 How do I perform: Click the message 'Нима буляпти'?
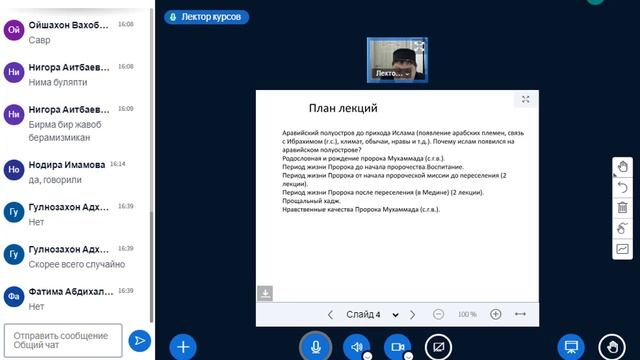point(58,82)
